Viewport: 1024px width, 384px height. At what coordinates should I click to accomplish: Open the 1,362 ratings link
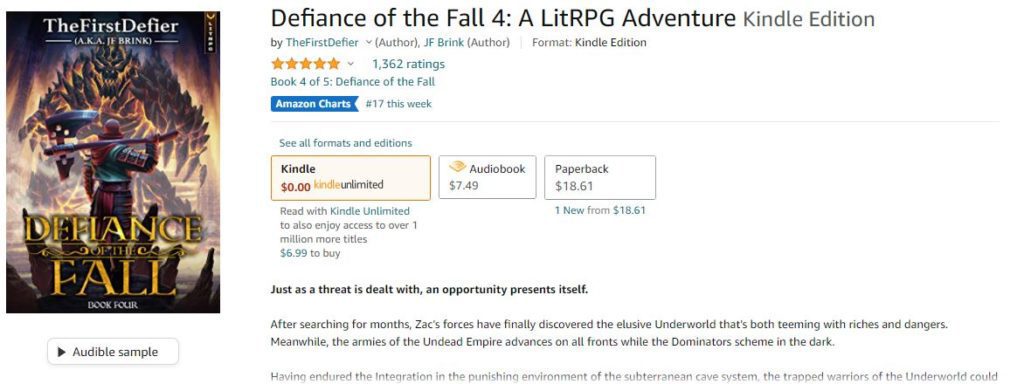click(x=408, y=64)
